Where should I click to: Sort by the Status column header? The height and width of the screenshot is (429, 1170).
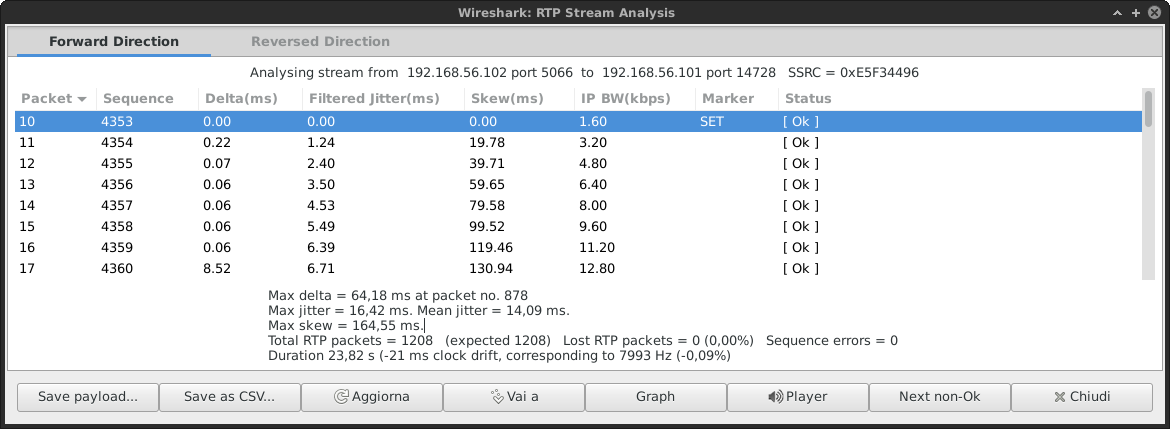(960, 98)
